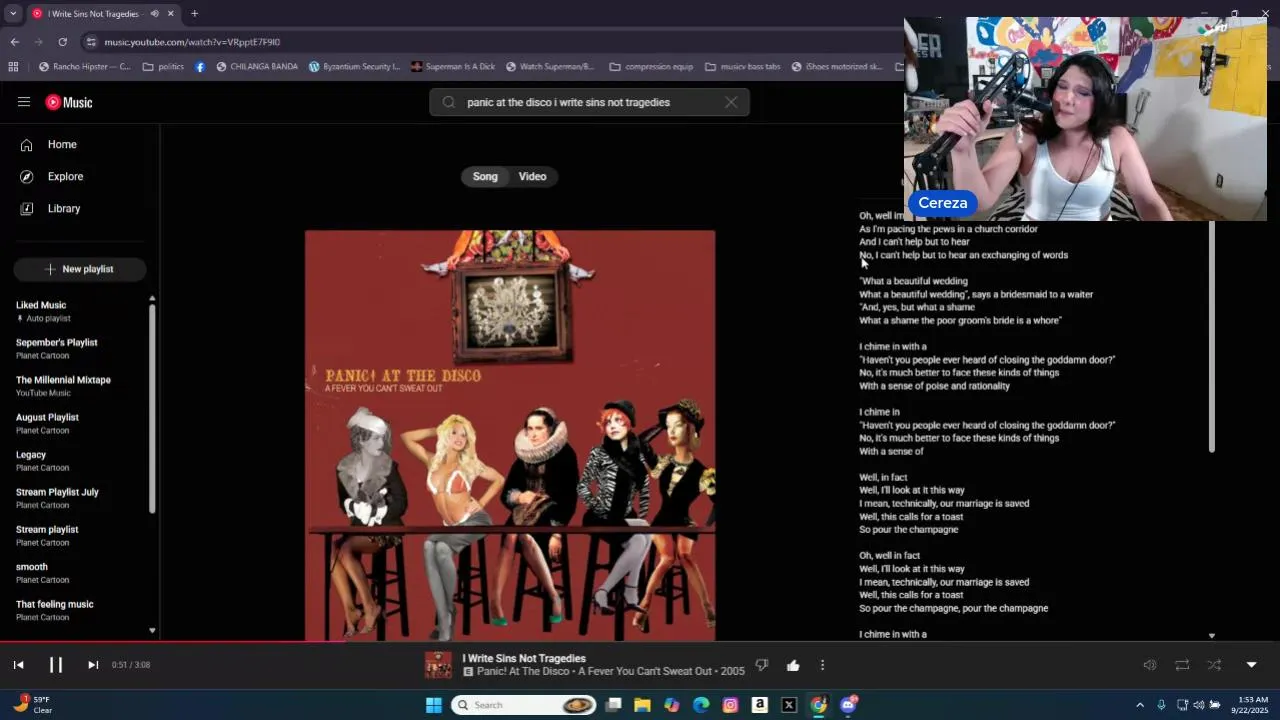Toggle repeat mode
The height and width of the screenshot is (720, 1280).
tap(1182, 665)
